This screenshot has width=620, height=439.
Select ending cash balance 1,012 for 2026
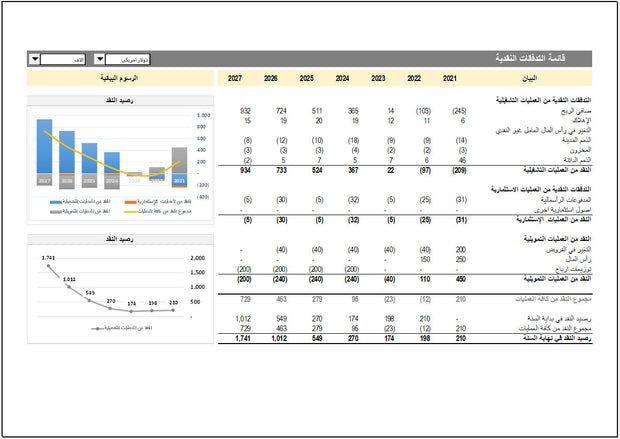[x=279, y=339]
